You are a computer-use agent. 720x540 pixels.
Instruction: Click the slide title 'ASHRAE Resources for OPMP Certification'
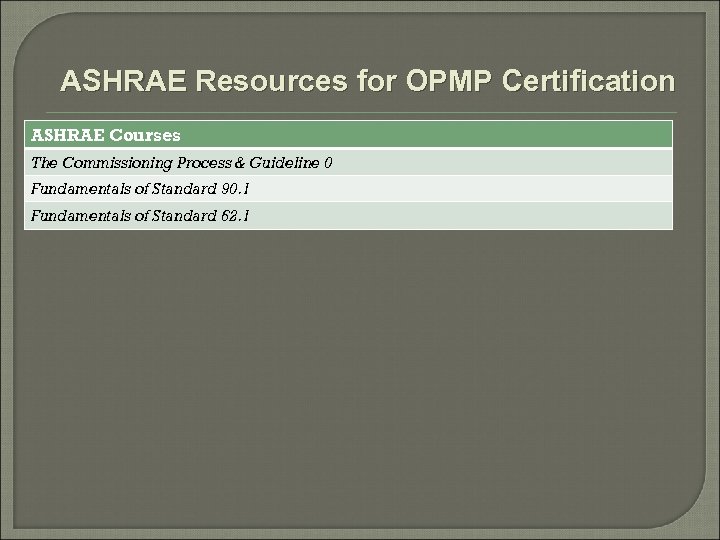pyautogui.click(x=367, y=81)
